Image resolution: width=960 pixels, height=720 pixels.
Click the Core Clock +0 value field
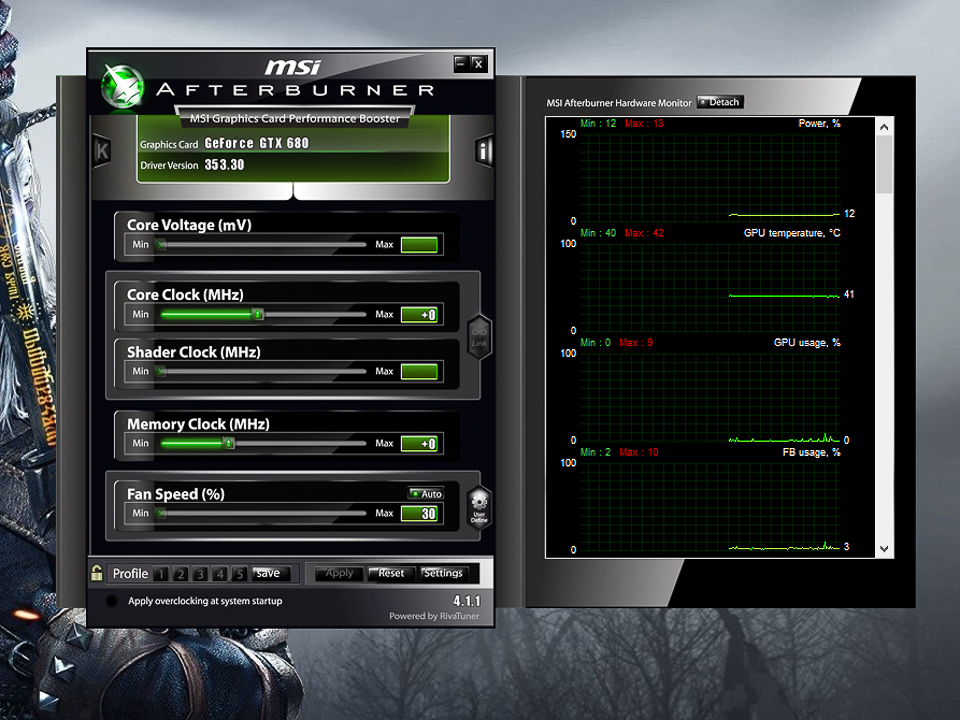pos(419,315)
